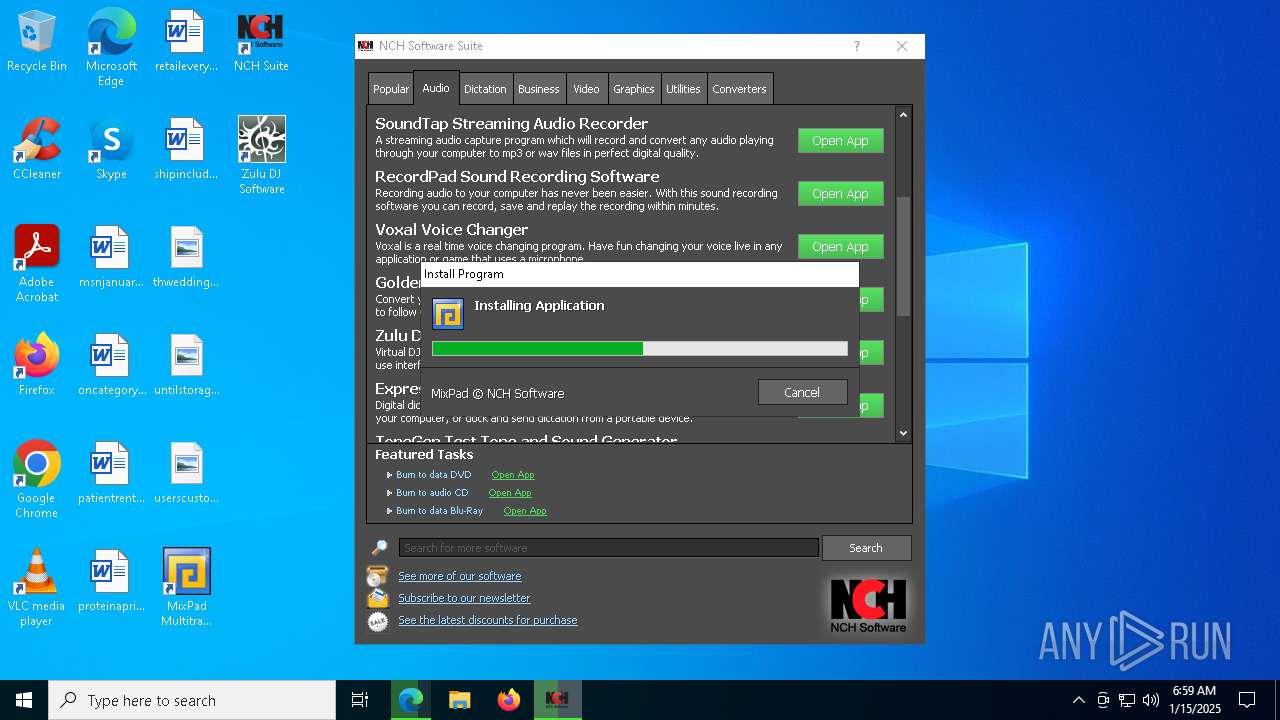Select the shipinclud Word document icon
The width and height of the screenshot is (1280, 720).
pyautogui.click(x=186, y=150)
